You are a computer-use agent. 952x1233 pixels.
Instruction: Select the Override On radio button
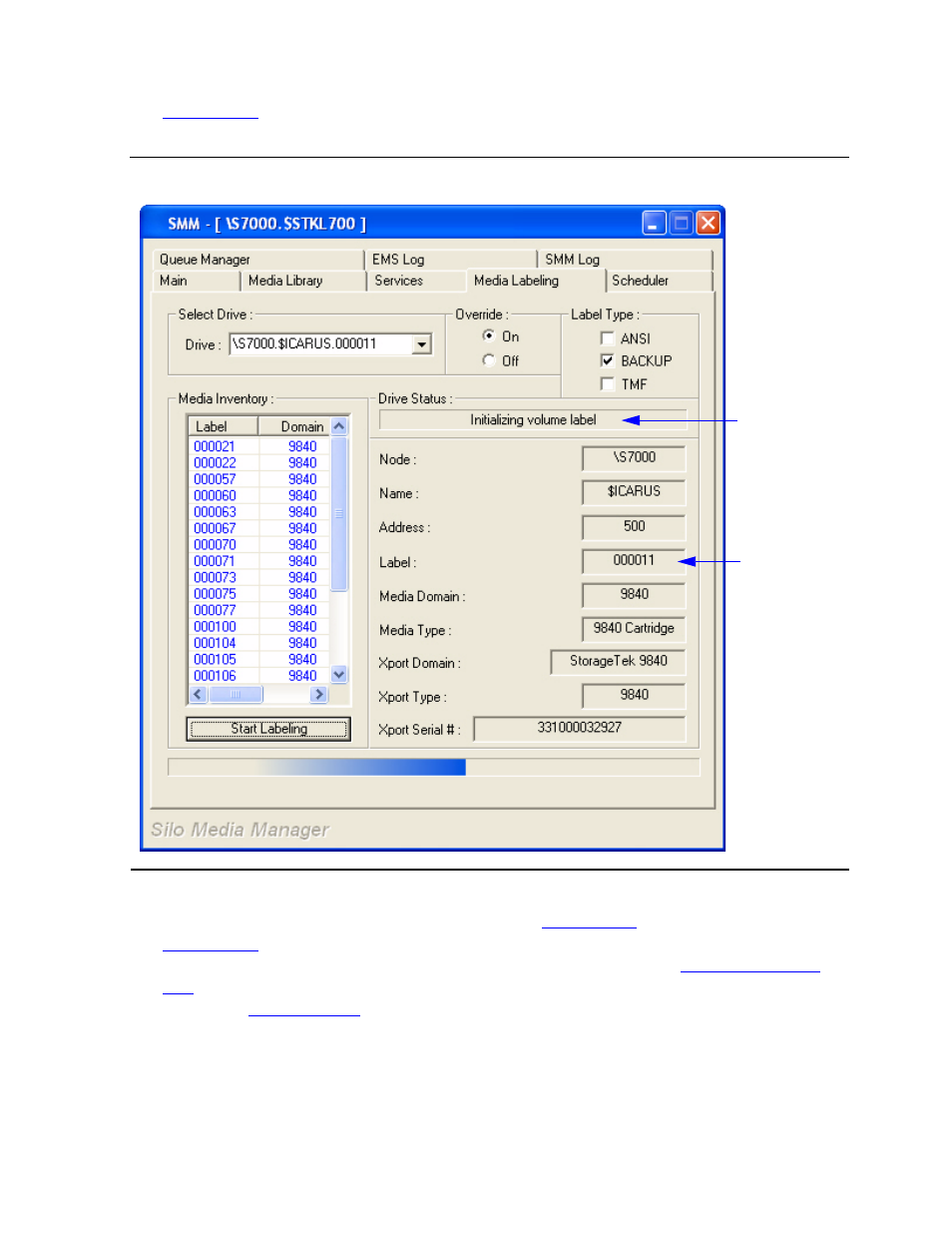pyautogui.click(x=488, y=336)
